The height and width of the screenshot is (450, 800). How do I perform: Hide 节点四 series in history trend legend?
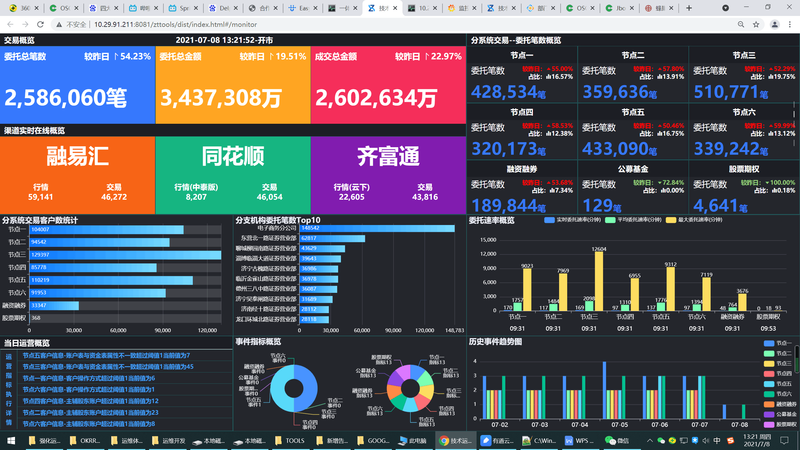click(x=778, y=373)
